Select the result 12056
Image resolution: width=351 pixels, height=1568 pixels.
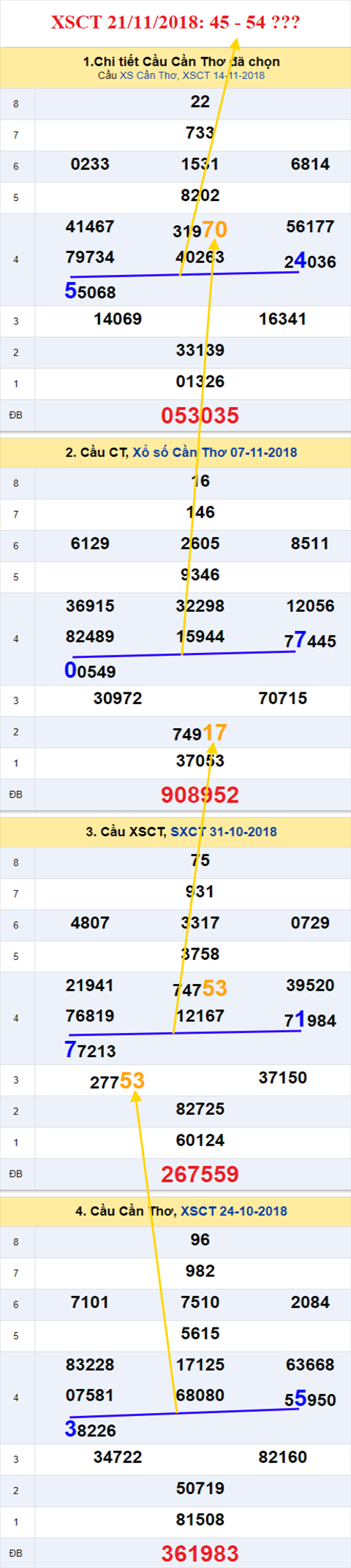tap(310, 606)
